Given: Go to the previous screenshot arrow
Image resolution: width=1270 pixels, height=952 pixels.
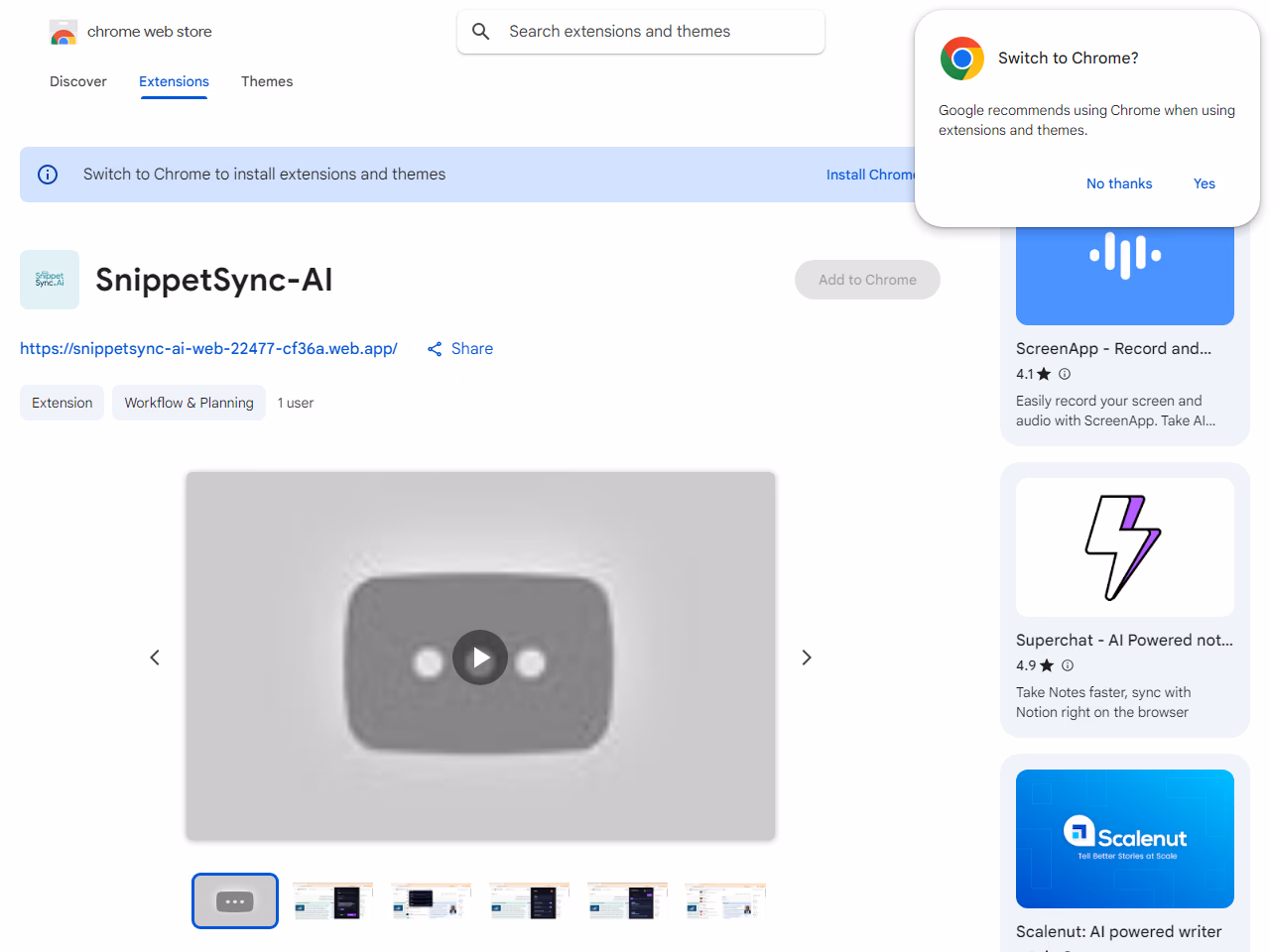Looking at the screenshot, I should (155, 657).
